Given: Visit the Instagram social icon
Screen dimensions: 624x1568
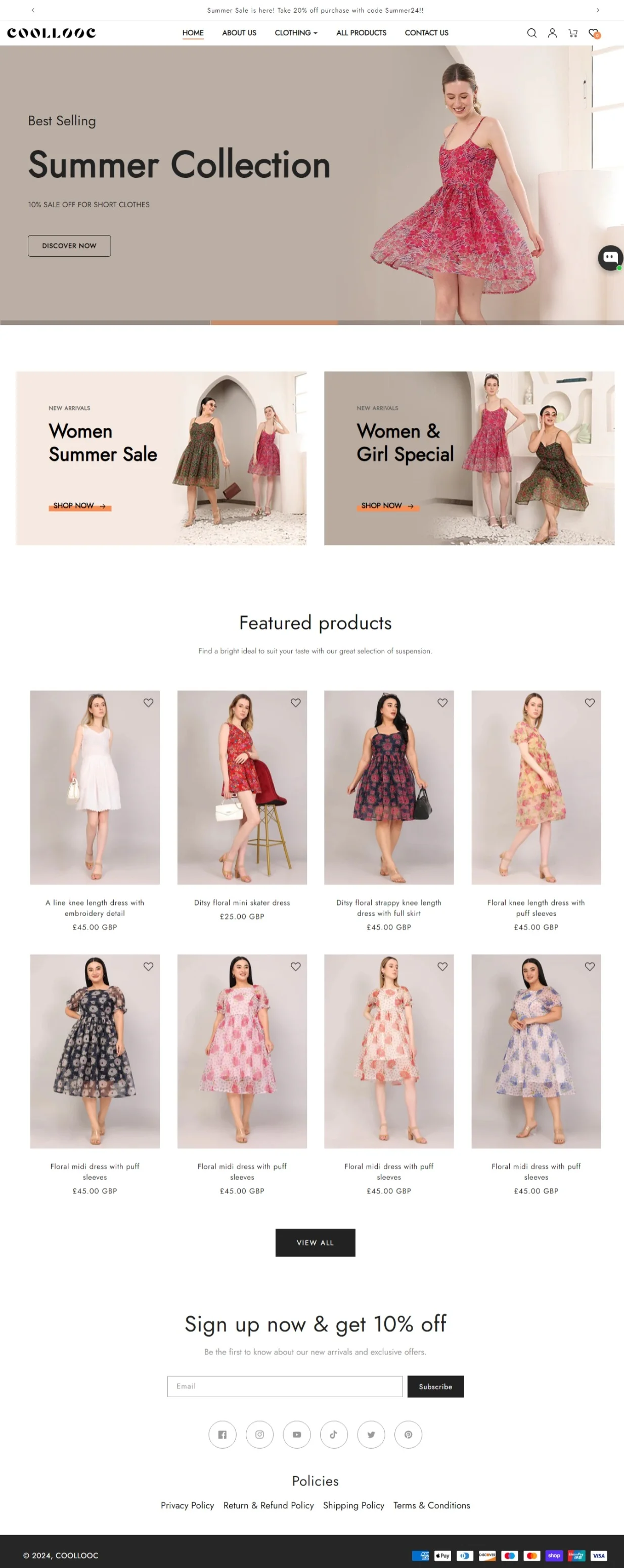Looking at the screenshot, I should [259, 1435].
